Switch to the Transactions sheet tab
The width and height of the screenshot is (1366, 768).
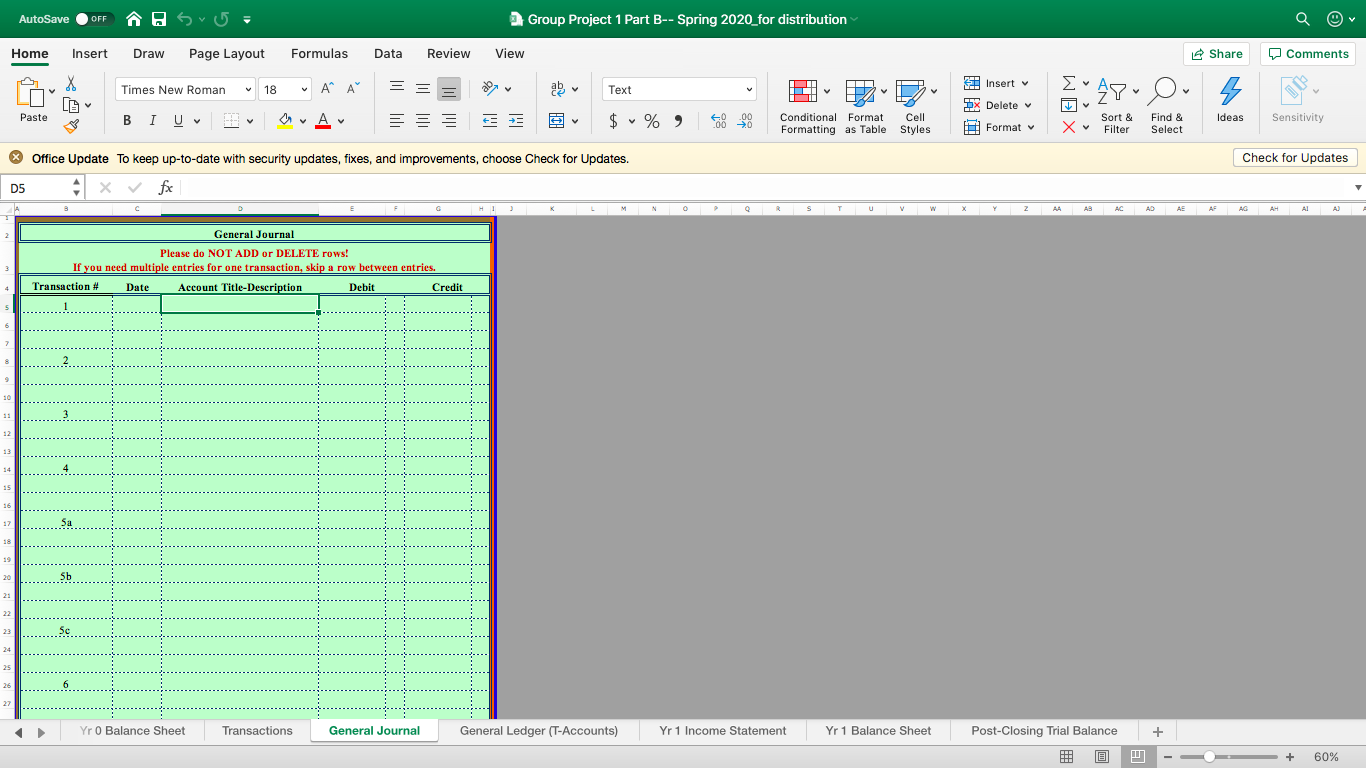tap(258, 731)
